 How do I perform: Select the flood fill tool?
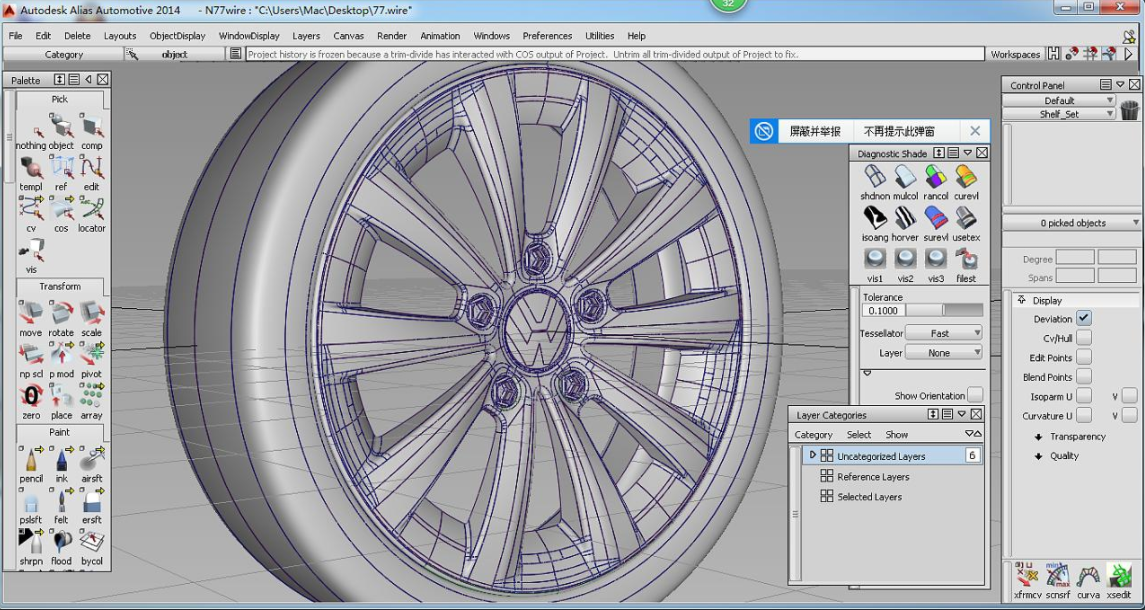pyautogui.click(x=61, y=548)
